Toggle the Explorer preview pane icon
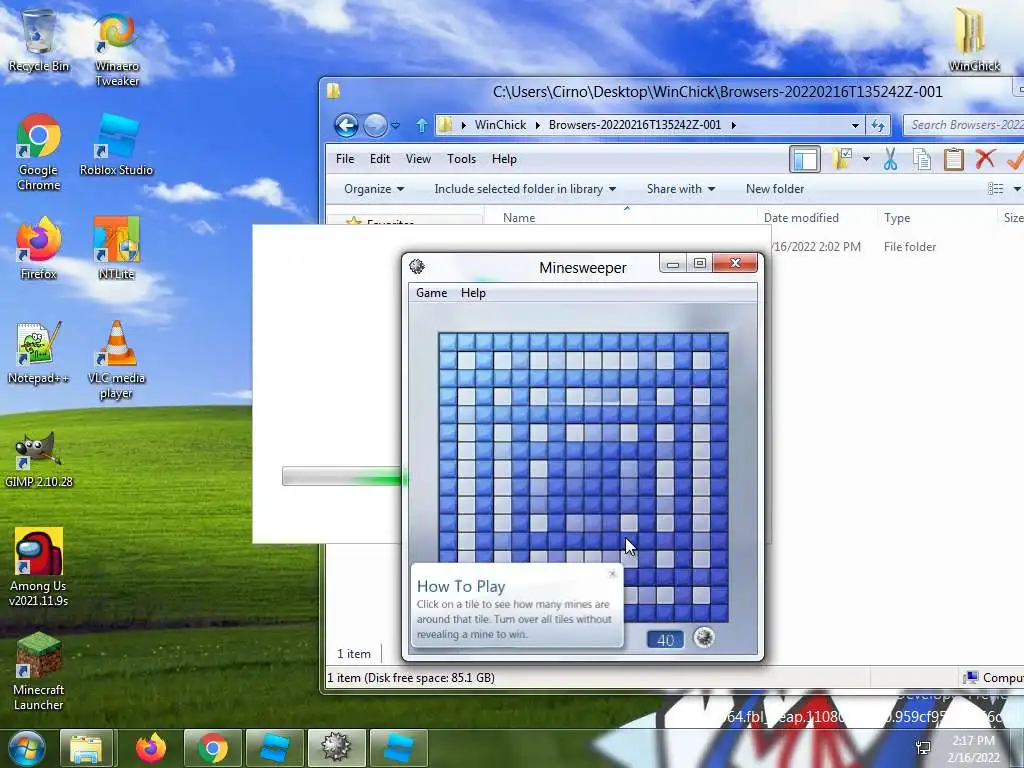1024x768 pixels. (805, 159)
